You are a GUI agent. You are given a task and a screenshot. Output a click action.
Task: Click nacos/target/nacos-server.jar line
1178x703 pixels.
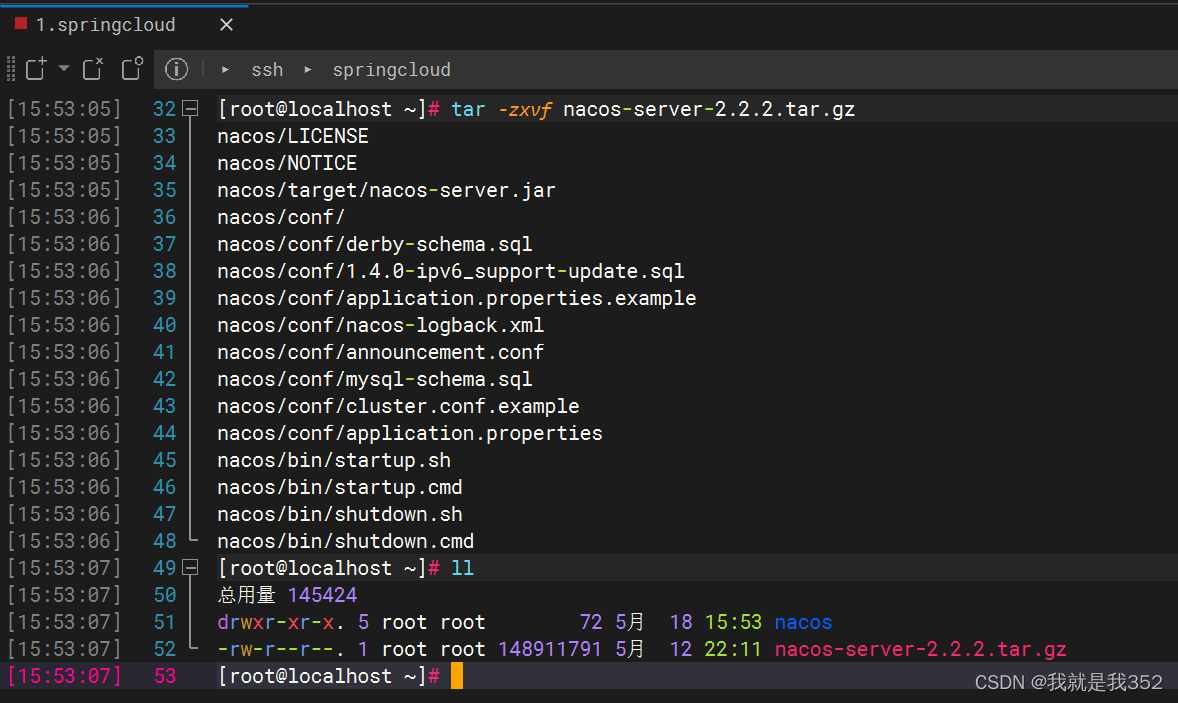[386, 191]
